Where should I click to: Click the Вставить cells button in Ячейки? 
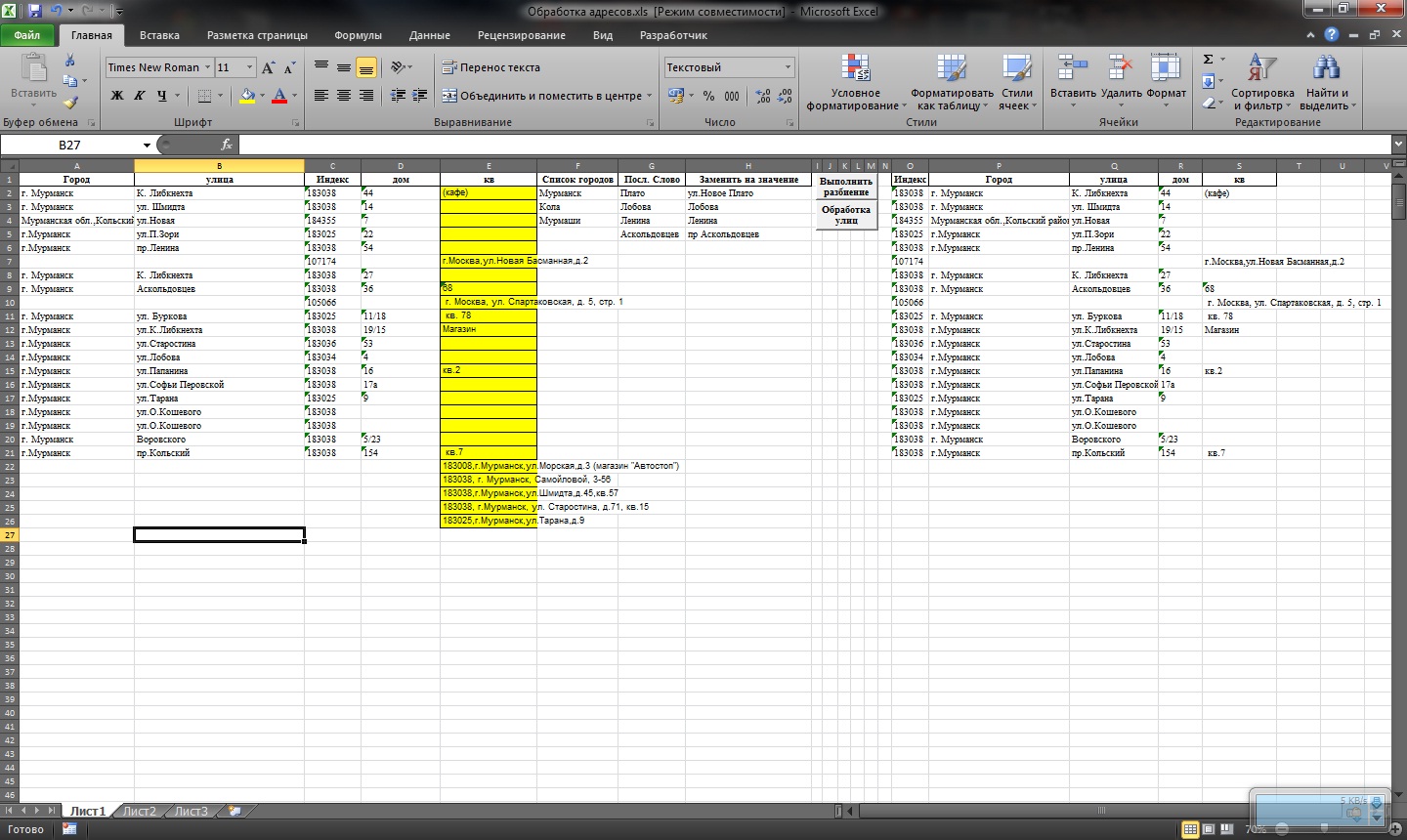(x=1073, y=80)
